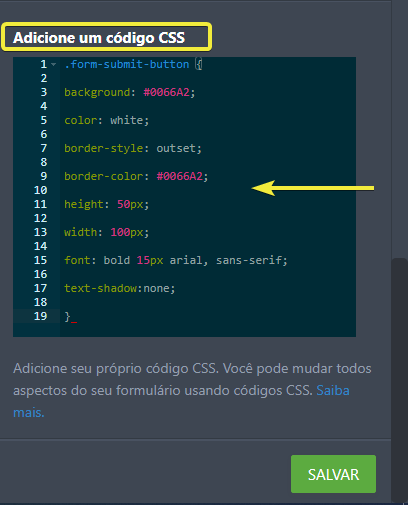Click the .form-submit-button selector text
Screen dimensions: 408x505
pos(127,64)
